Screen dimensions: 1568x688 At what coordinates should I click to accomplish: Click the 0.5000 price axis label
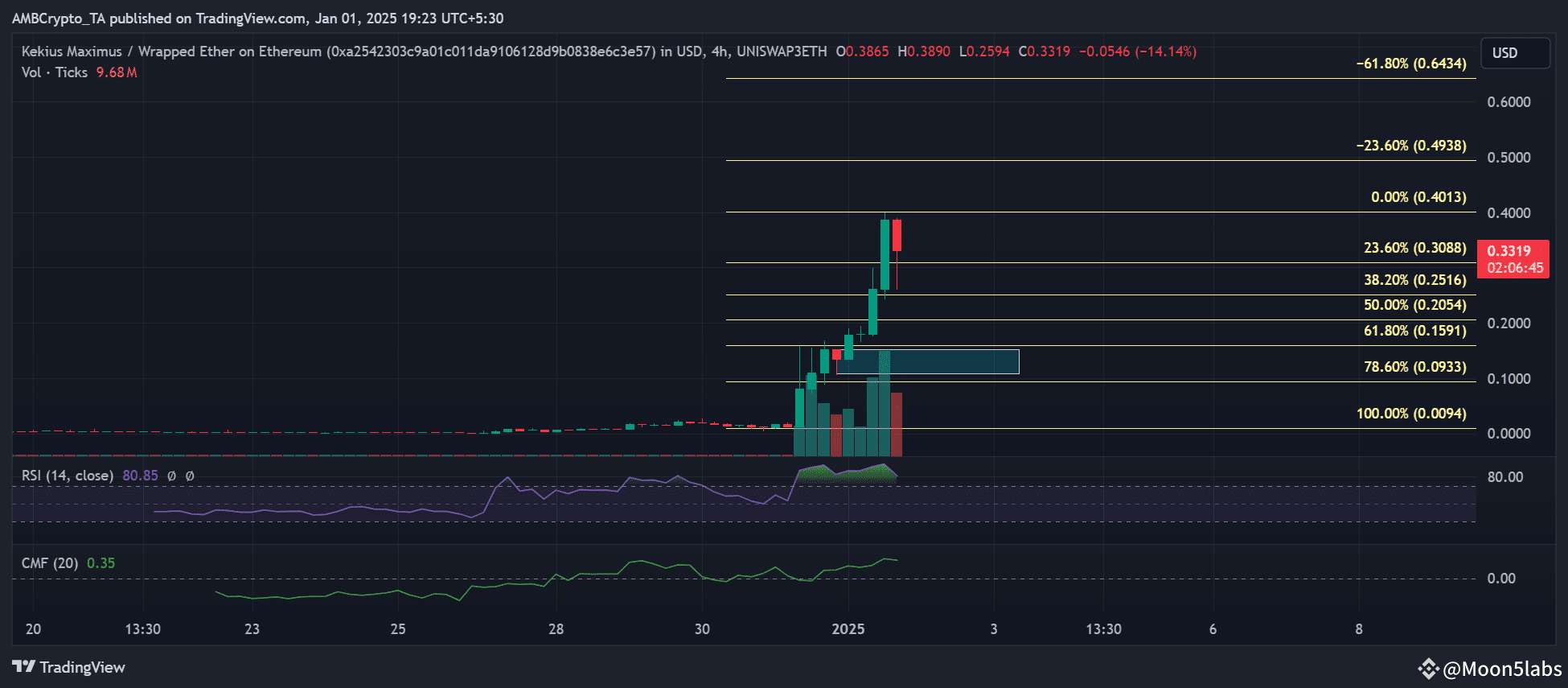point(1508,158)
